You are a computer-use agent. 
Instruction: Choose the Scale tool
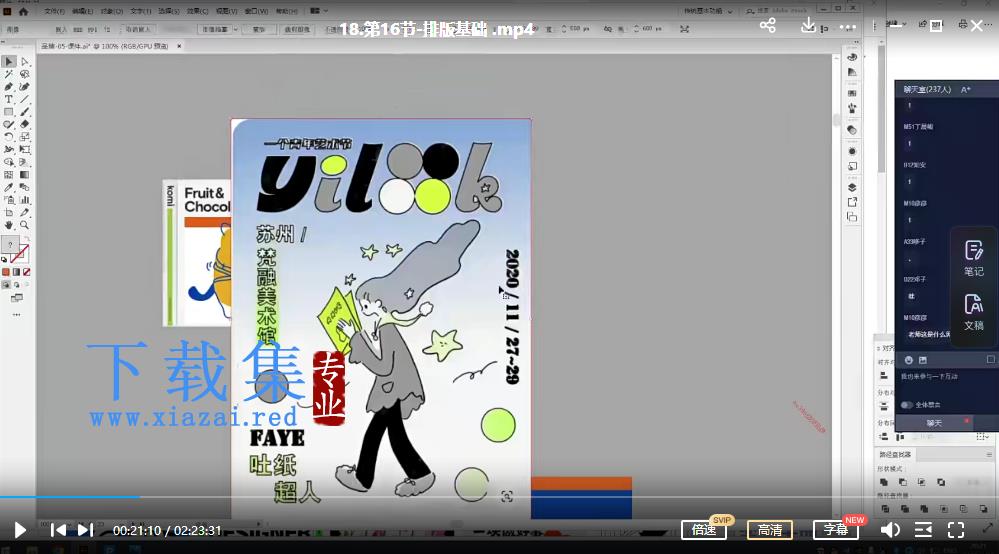click(25, 137)
